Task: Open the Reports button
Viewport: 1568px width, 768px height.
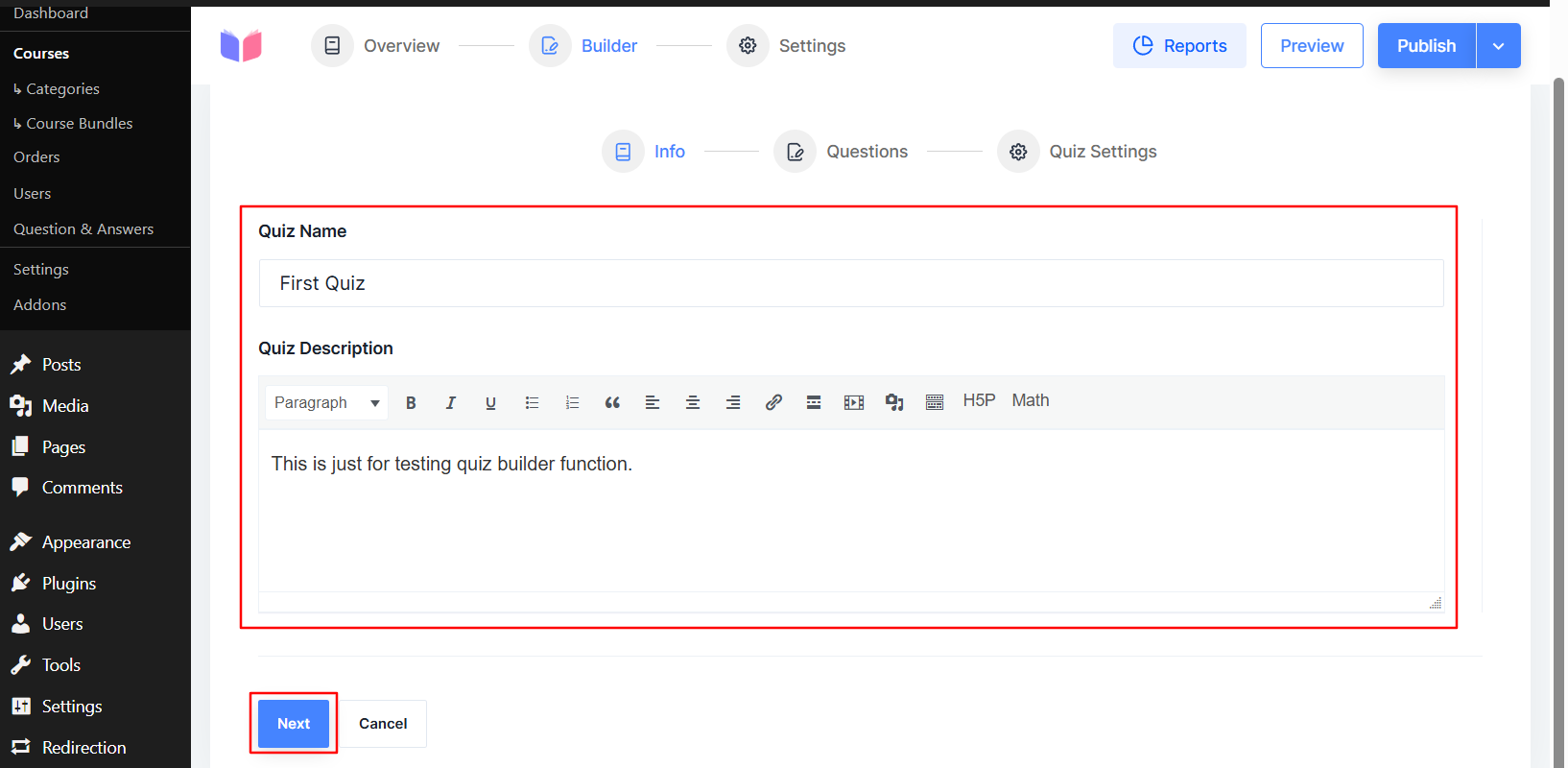Action: [1179, 46]
